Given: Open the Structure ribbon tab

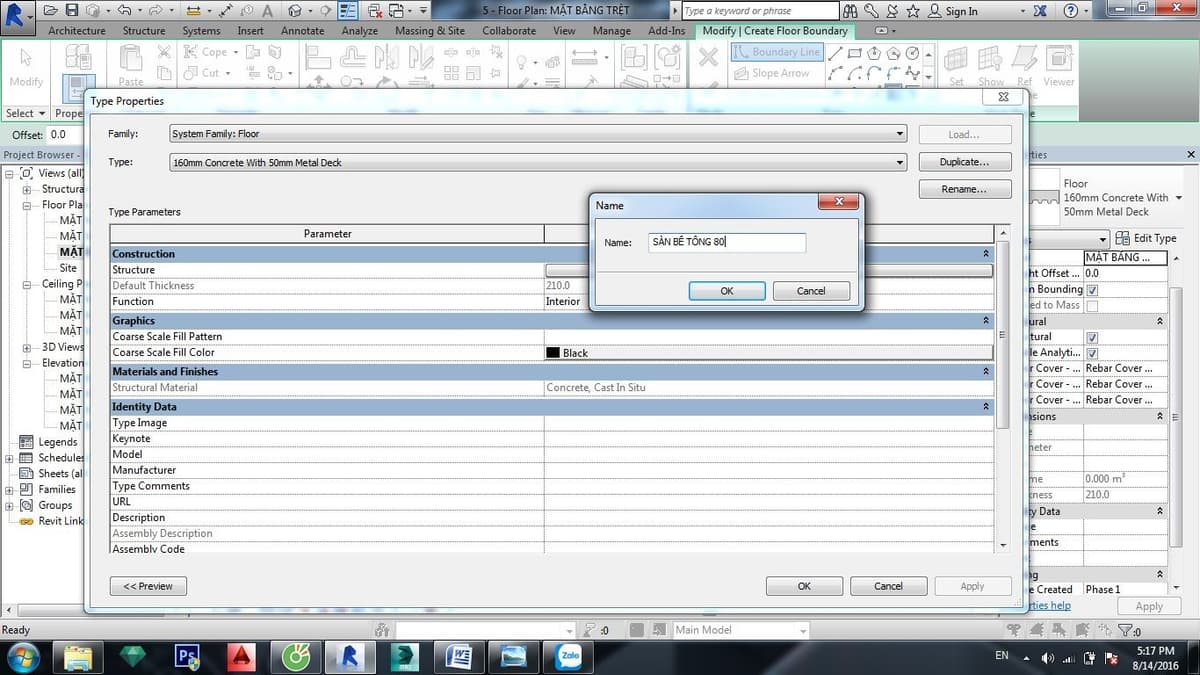Looking at the screenshot, I should click(x=144, y=30).
